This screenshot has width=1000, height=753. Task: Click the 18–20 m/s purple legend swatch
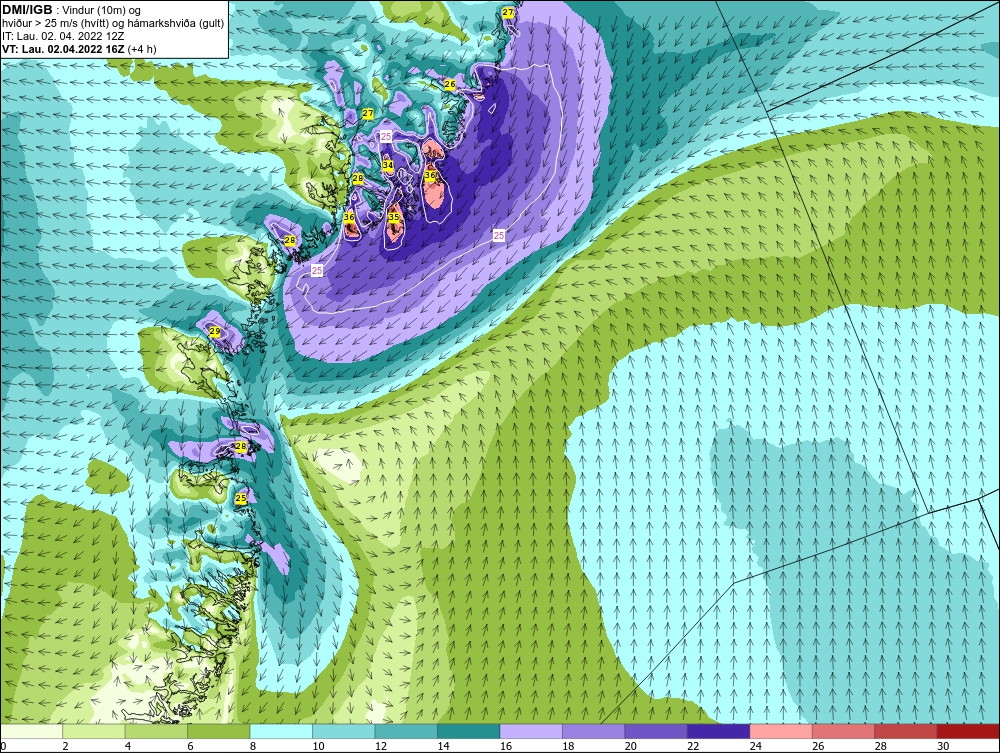click(594, 731)
